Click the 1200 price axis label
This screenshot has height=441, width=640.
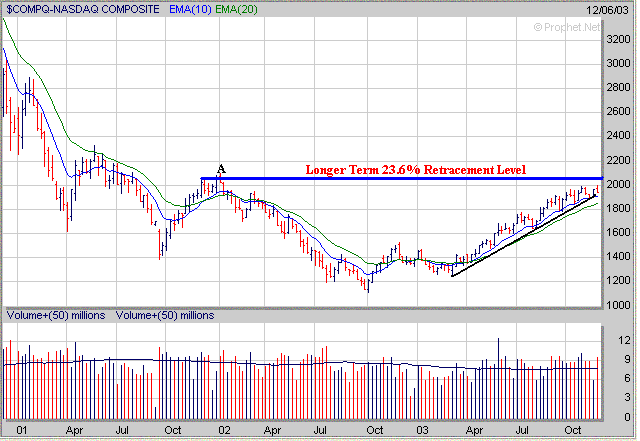tap(618, 281)
